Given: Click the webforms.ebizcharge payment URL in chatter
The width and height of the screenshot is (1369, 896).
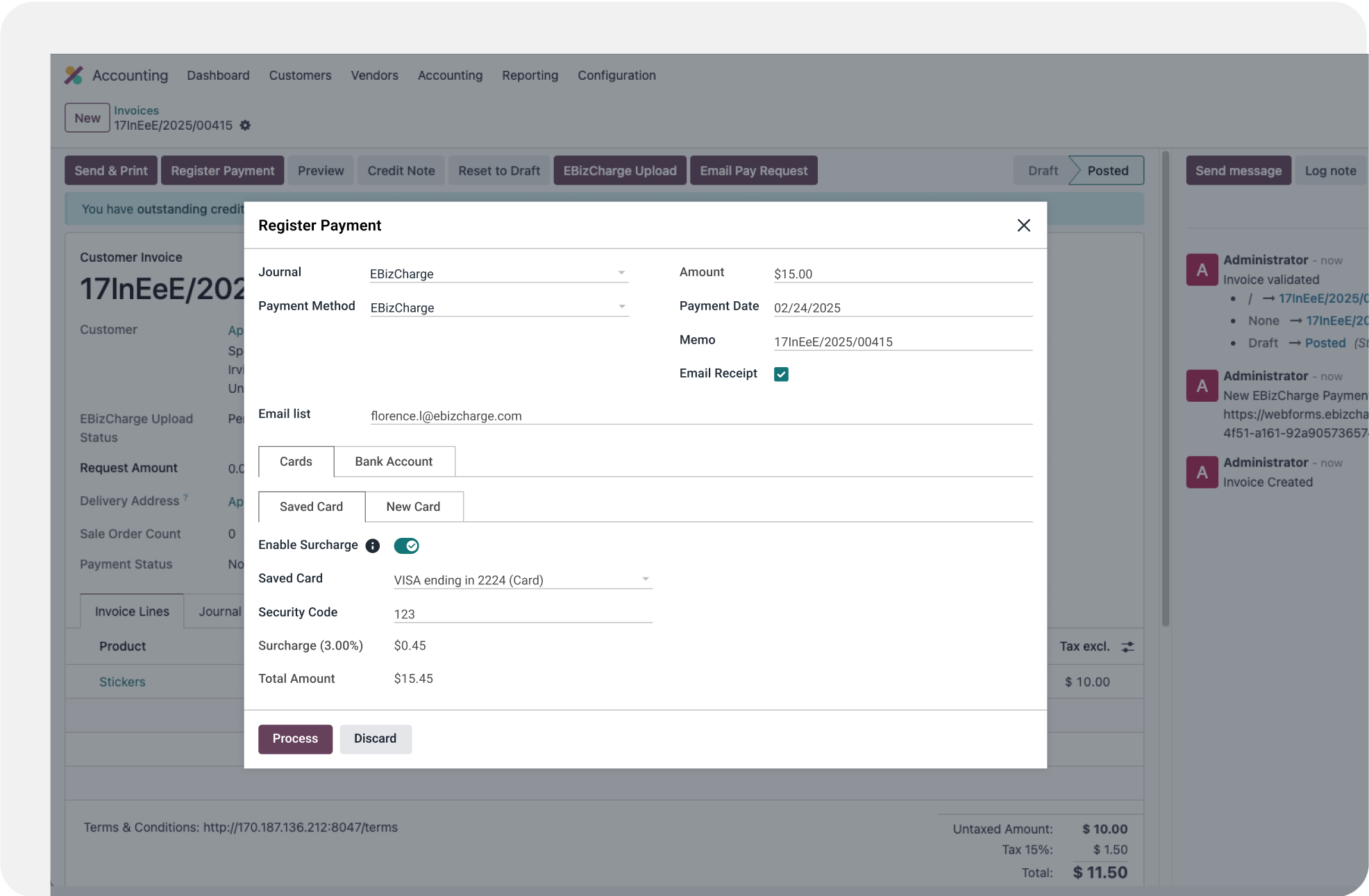Looking at the screenshot, I should pos(1295,423).
